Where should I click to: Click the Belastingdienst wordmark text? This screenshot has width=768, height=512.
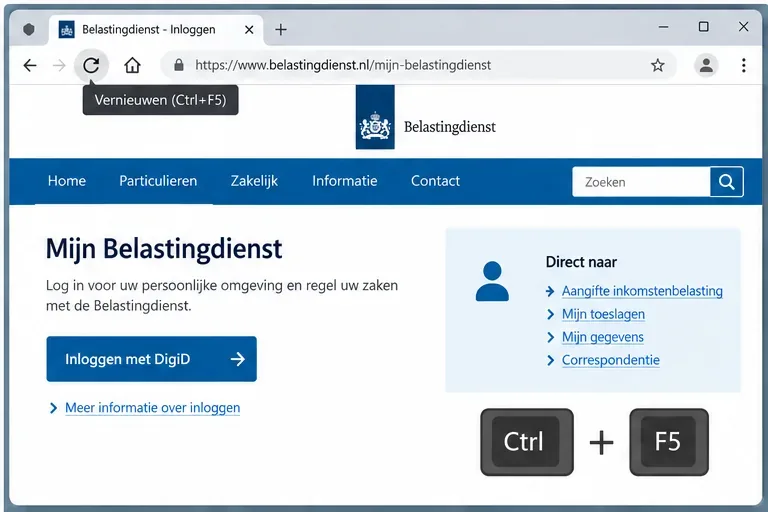[x=450, y=127]
